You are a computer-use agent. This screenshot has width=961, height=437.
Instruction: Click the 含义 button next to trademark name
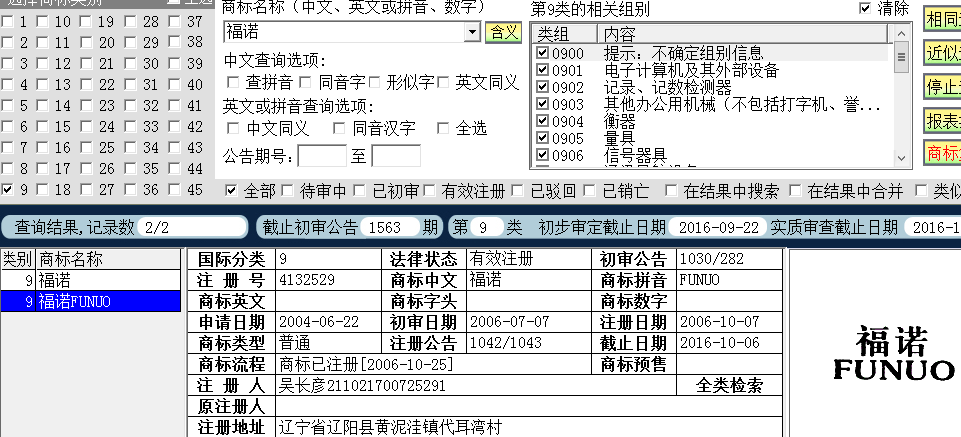pos(503,32)
